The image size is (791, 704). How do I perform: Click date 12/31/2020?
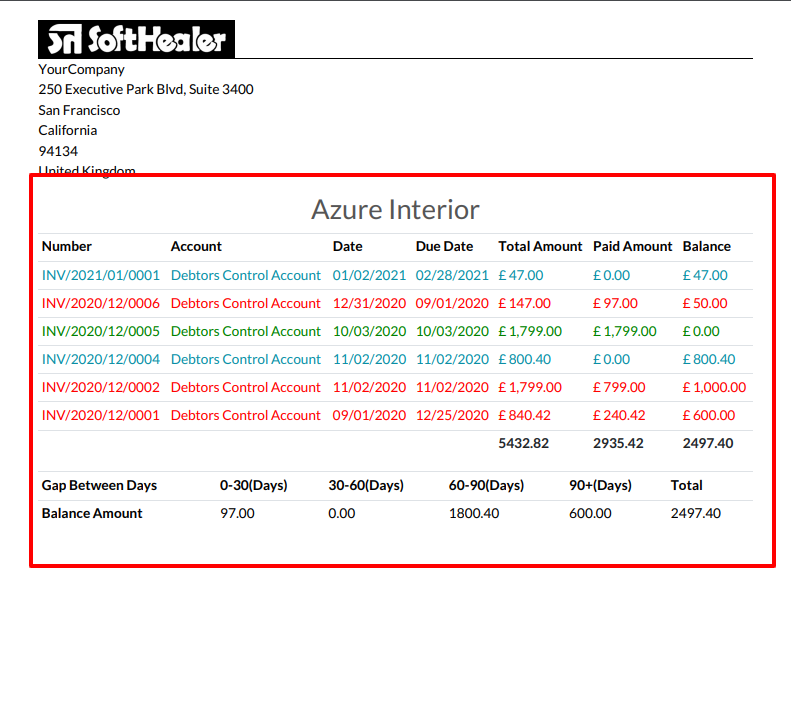point(369,303)
